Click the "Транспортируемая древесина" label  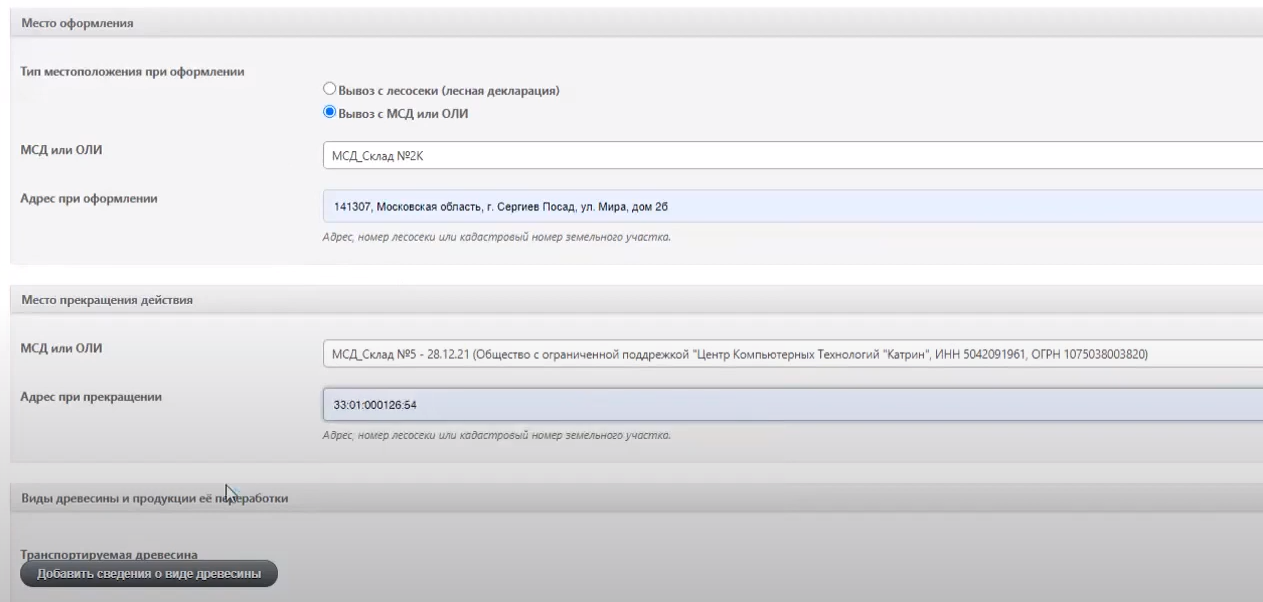pos(109,553)
